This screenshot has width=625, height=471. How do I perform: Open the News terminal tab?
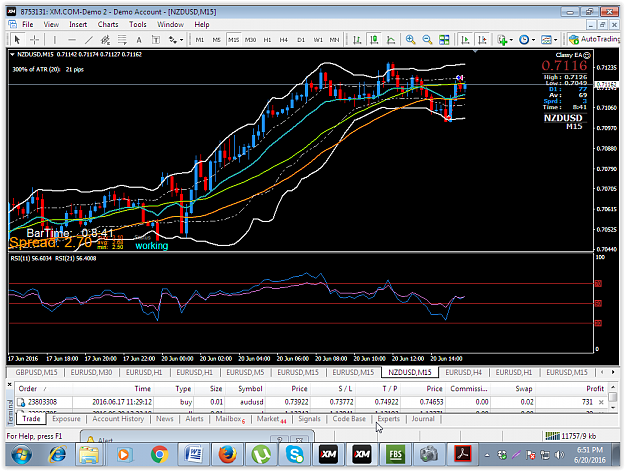coord(165,419)
